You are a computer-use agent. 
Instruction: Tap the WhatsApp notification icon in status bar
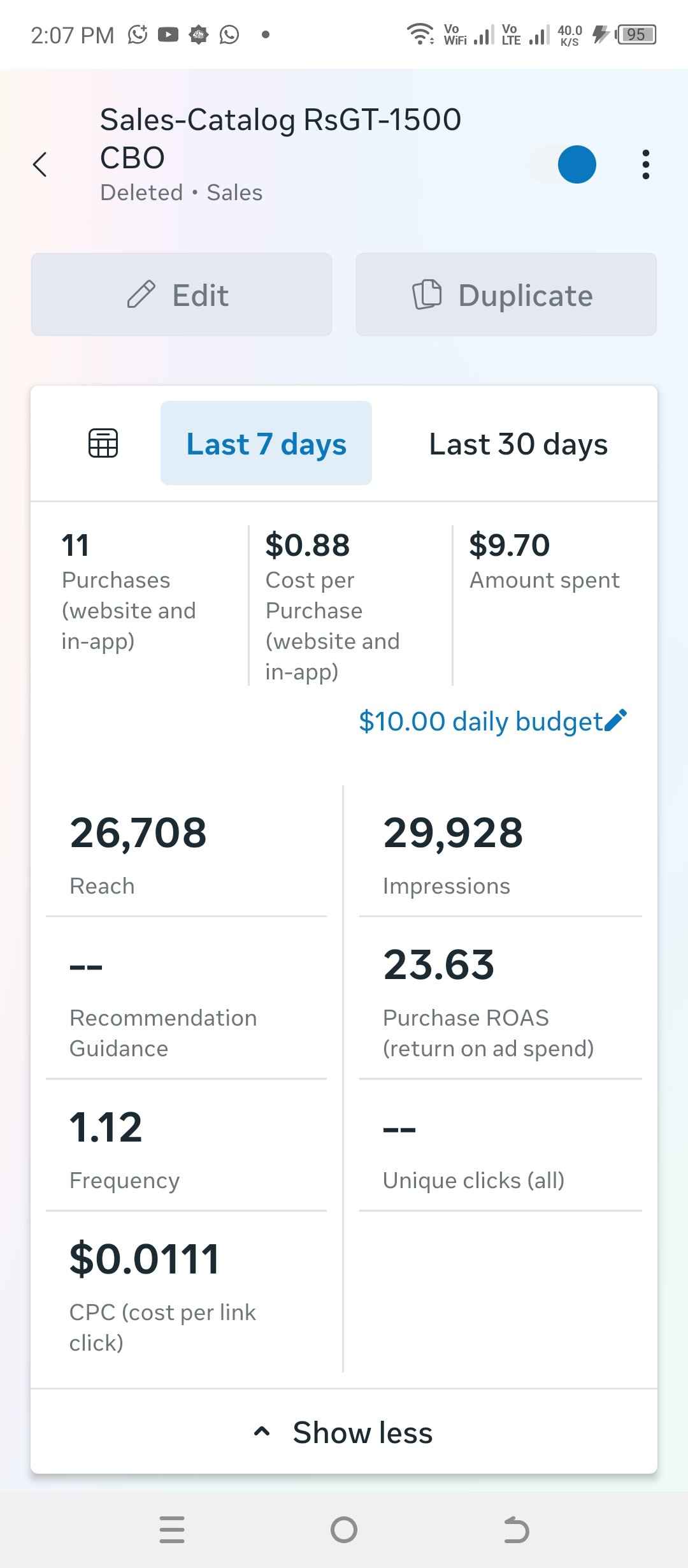229,34
